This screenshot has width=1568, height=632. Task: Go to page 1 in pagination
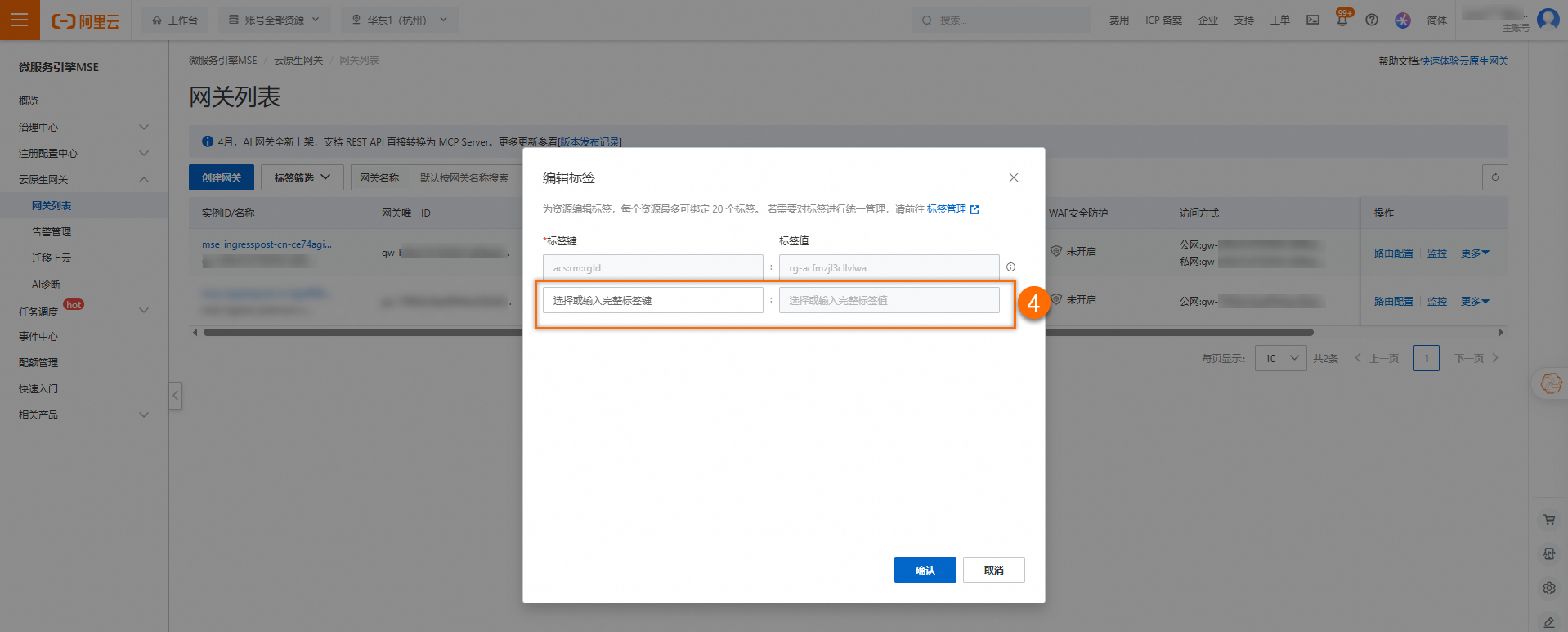click(x=1427, y=358)
